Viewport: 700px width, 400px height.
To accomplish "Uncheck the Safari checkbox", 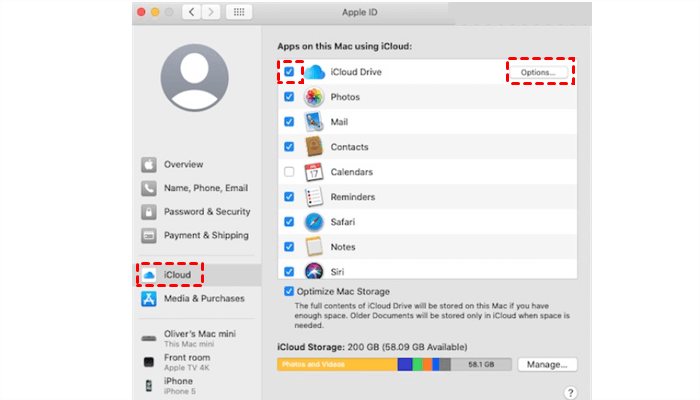I will point(289,222).
